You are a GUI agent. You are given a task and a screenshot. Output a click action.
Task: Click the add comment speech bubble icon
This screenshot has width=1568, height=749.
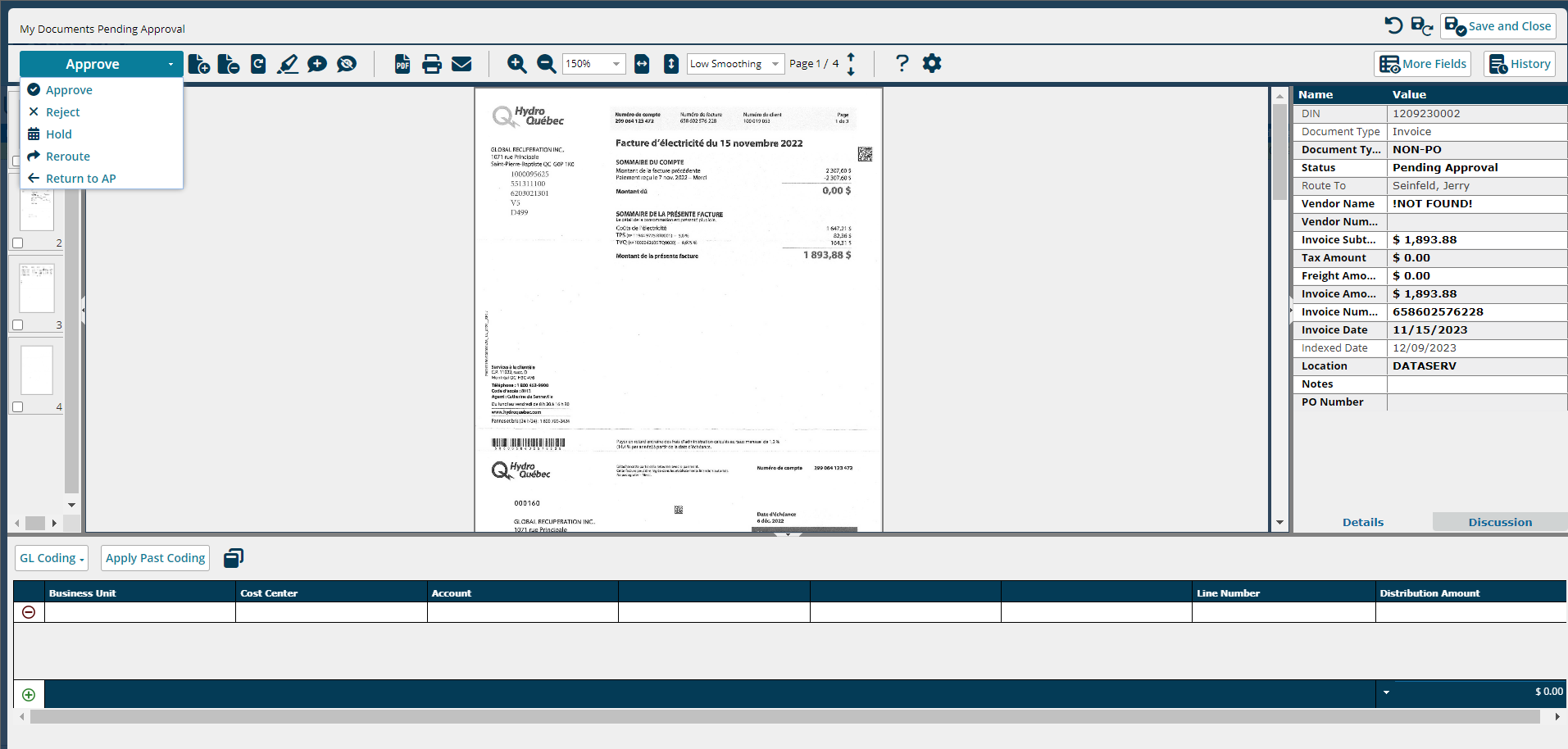pyautogui.click(x=317, y=64)
